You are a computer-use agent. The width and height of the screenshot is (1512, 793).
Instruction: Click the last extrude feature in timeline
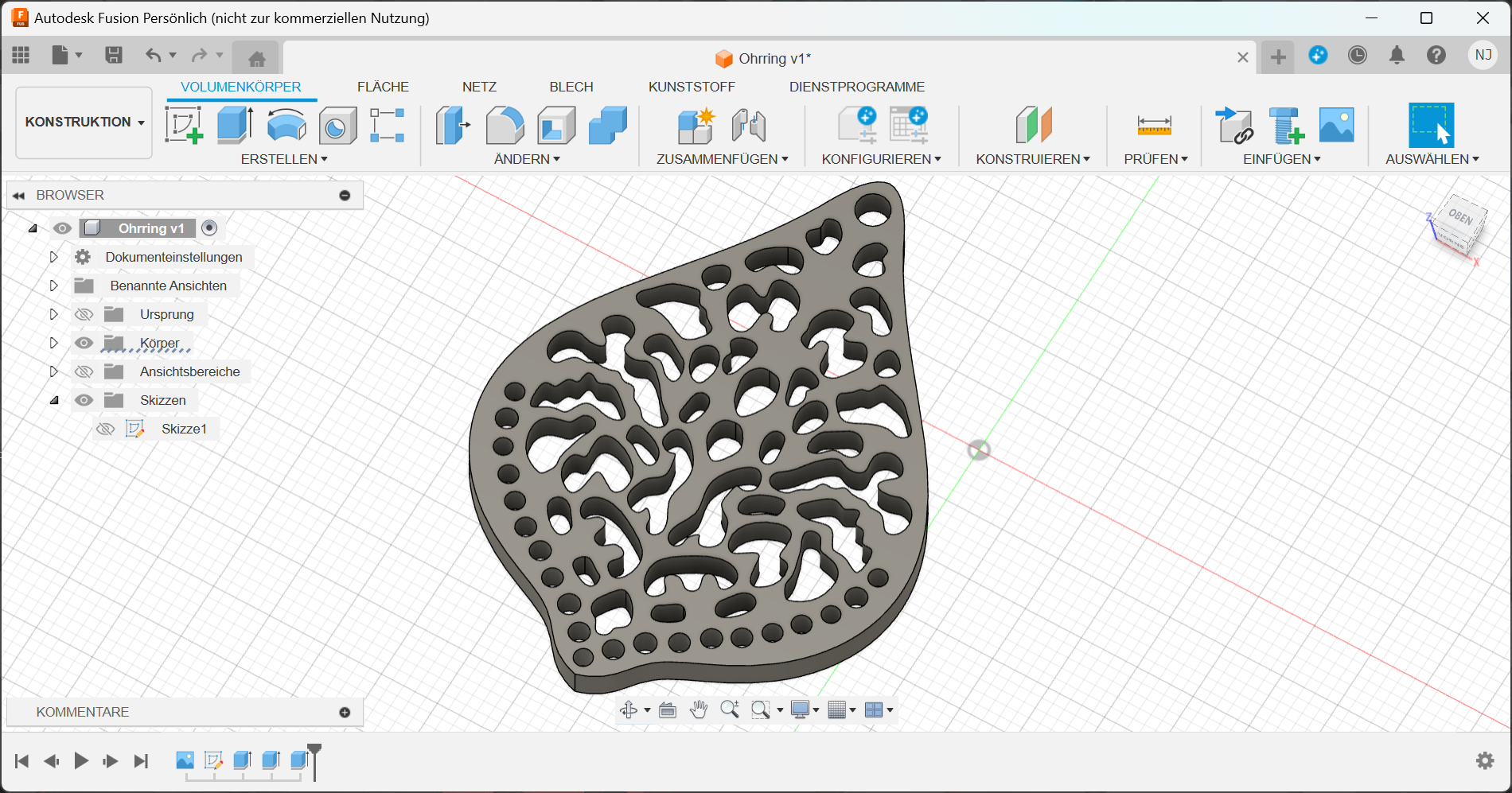click(x=299, y=760)
